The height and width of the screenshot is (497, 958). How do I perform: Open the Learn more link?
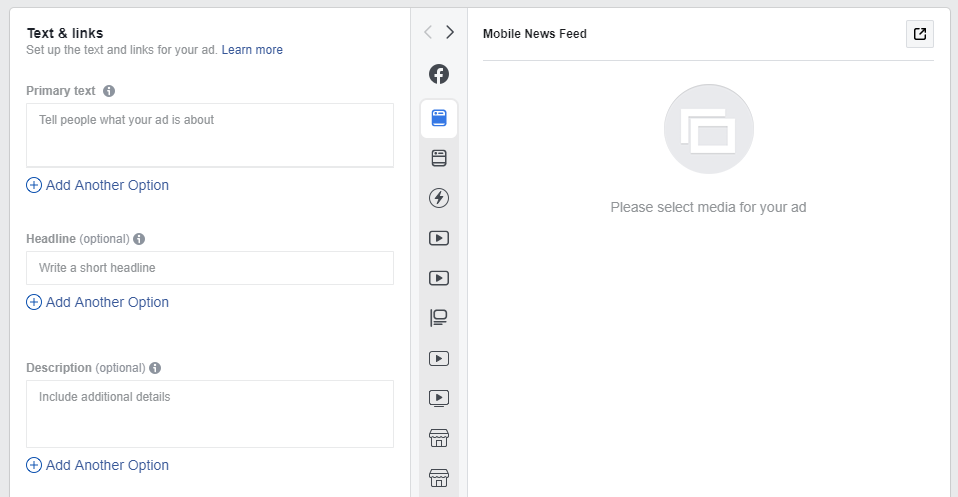coord(252,50)
